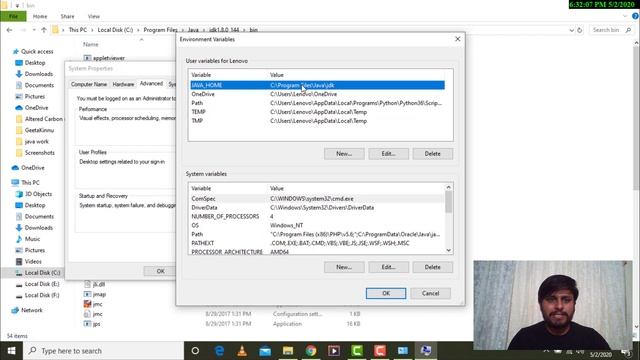
Task: Open Network in navigation pane
Action: click(31, 310)
